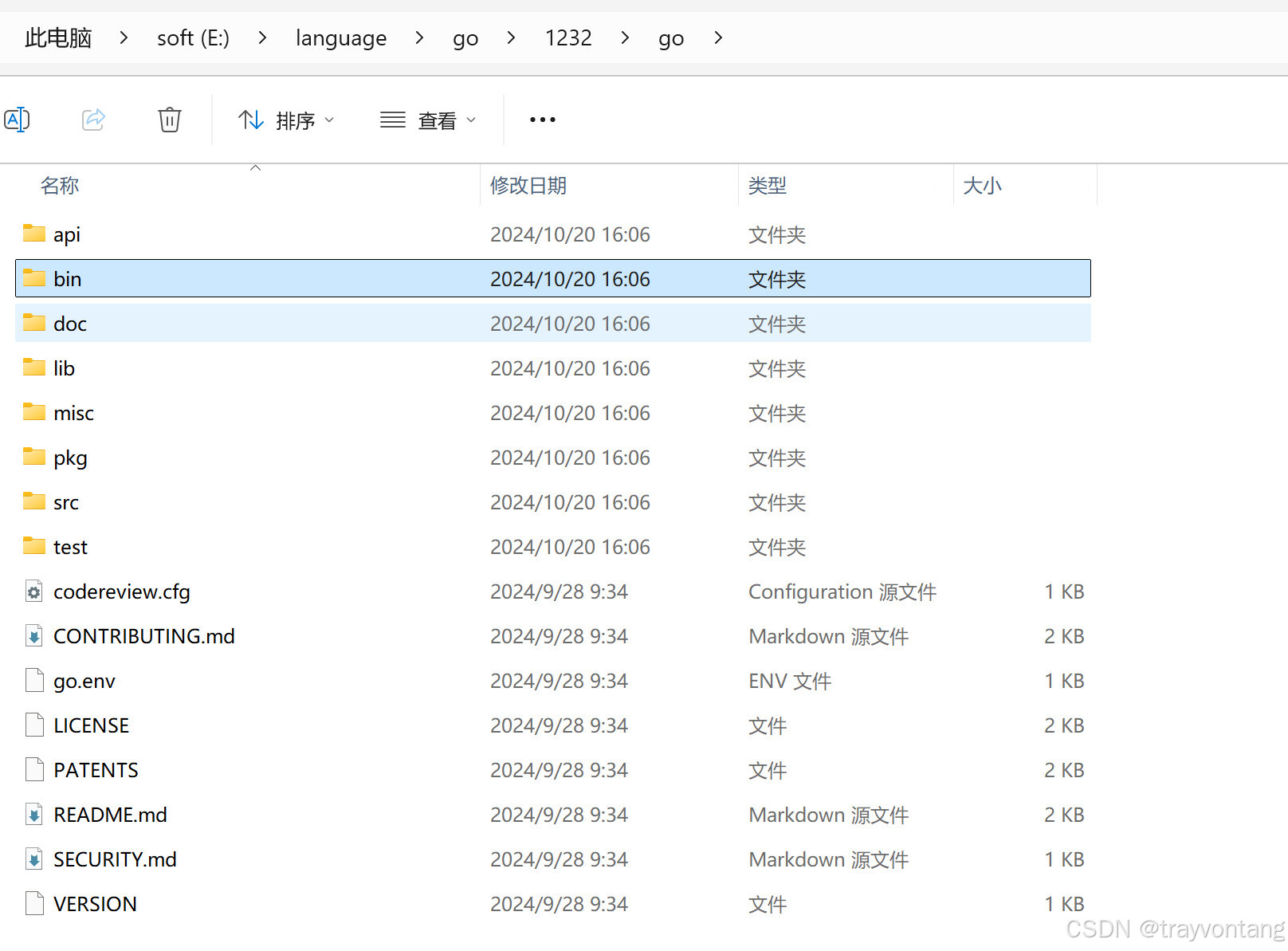The height and width of the screenshot is (951, 1288).
Task: Click the folder name pkg
Action: click(70, 458)
